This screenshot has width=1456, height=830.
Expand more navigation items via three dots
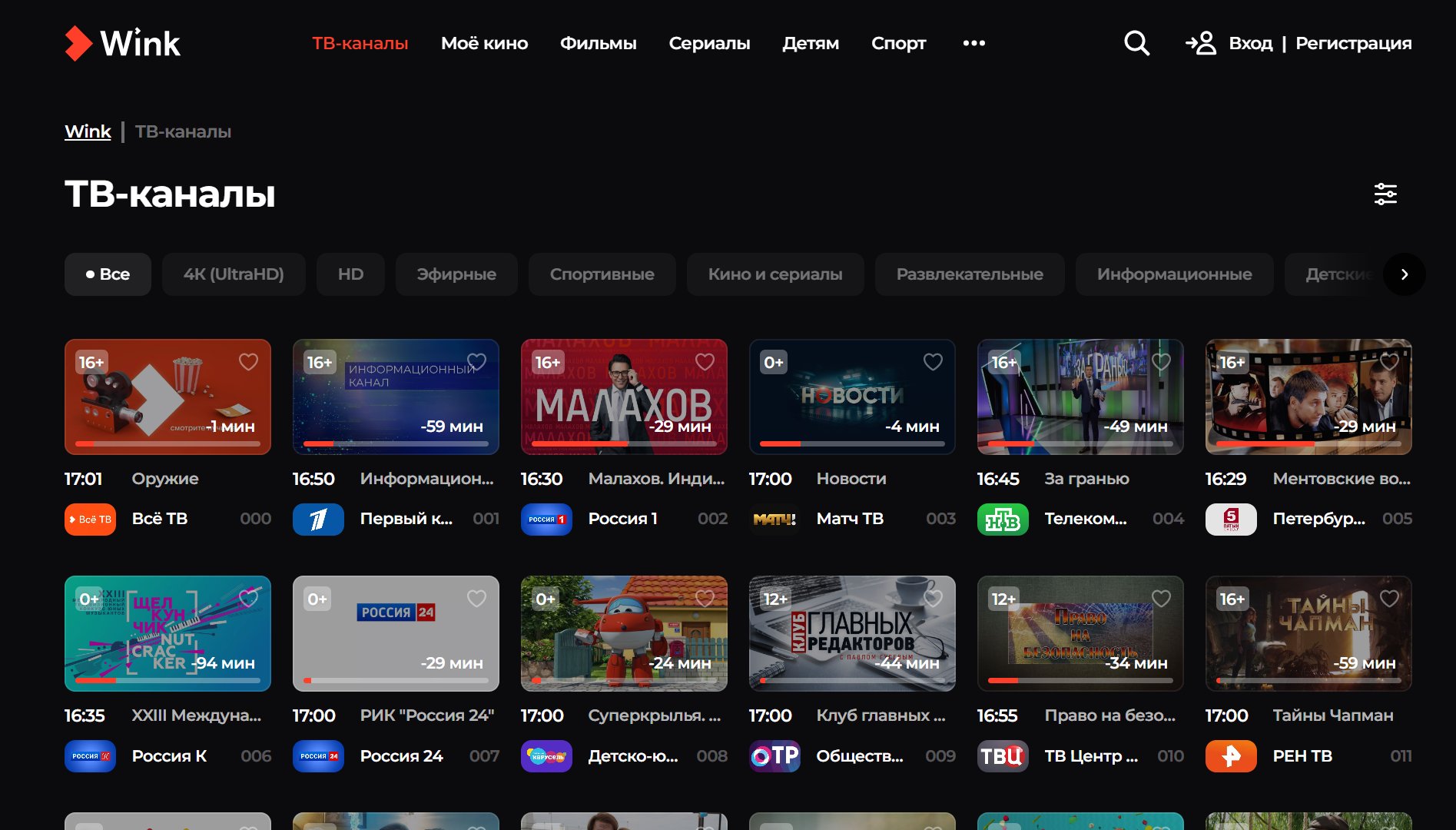point(974,43)
